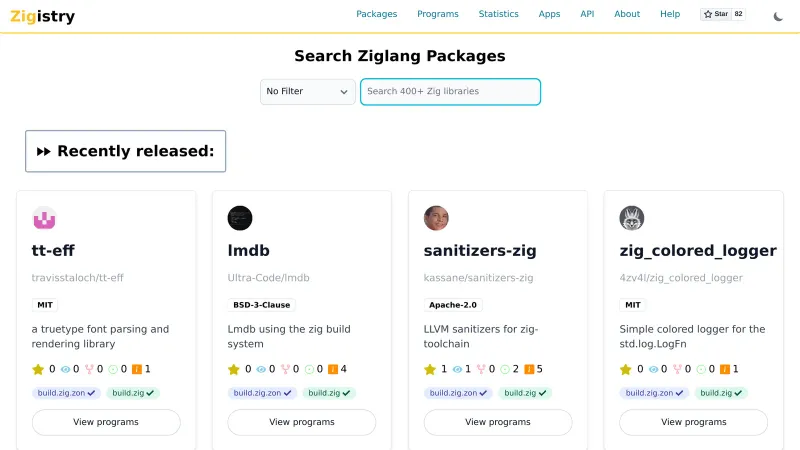
Task: Click the watchers eye icon on lmdb card
Action: point(261,369)
